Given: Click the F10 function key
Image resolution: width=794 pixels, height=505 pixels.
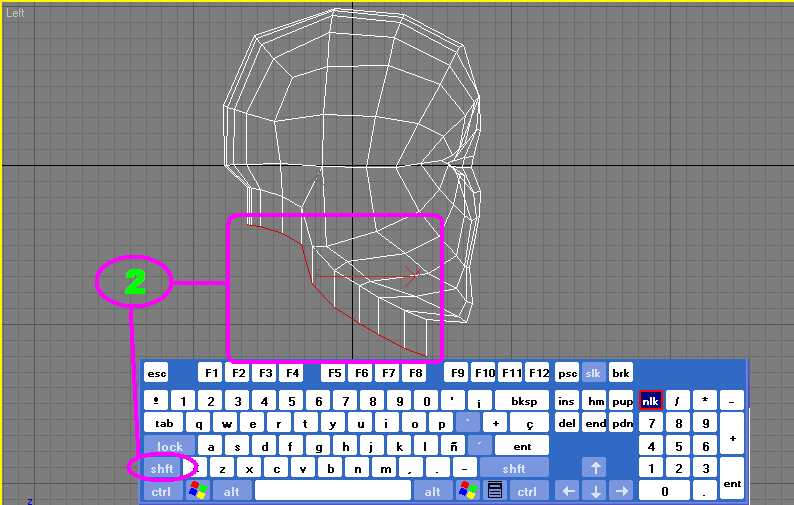Looking at the screenshot, I should tap(485, 373).
